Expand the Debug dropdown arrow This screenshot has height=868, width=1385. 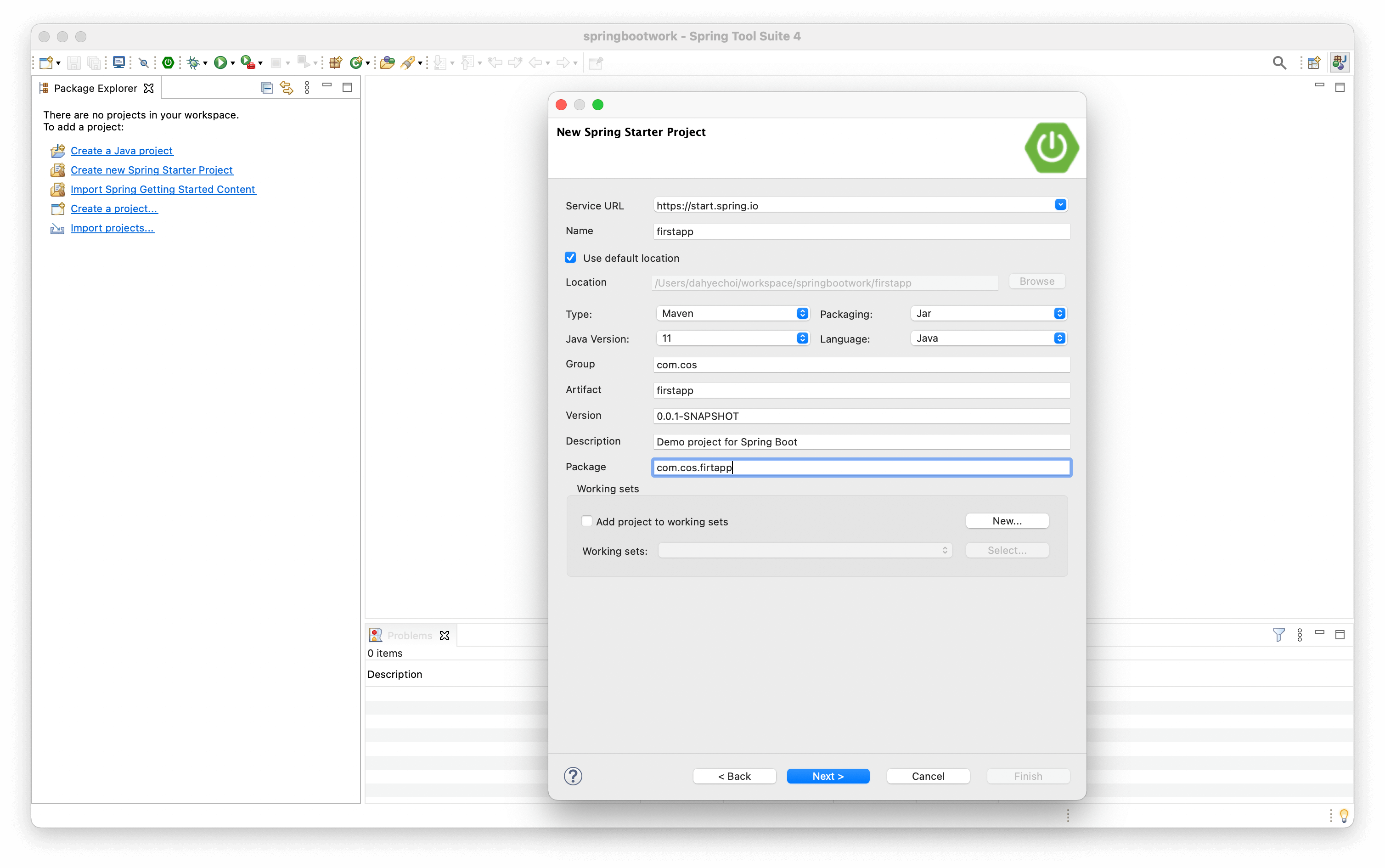tap(205, 63)
